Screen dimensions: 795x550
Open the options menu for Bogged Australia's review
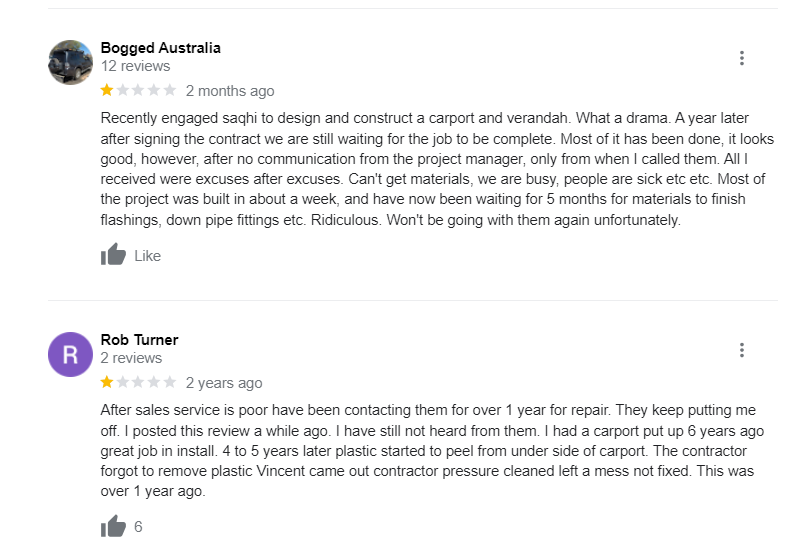point(741,58)
